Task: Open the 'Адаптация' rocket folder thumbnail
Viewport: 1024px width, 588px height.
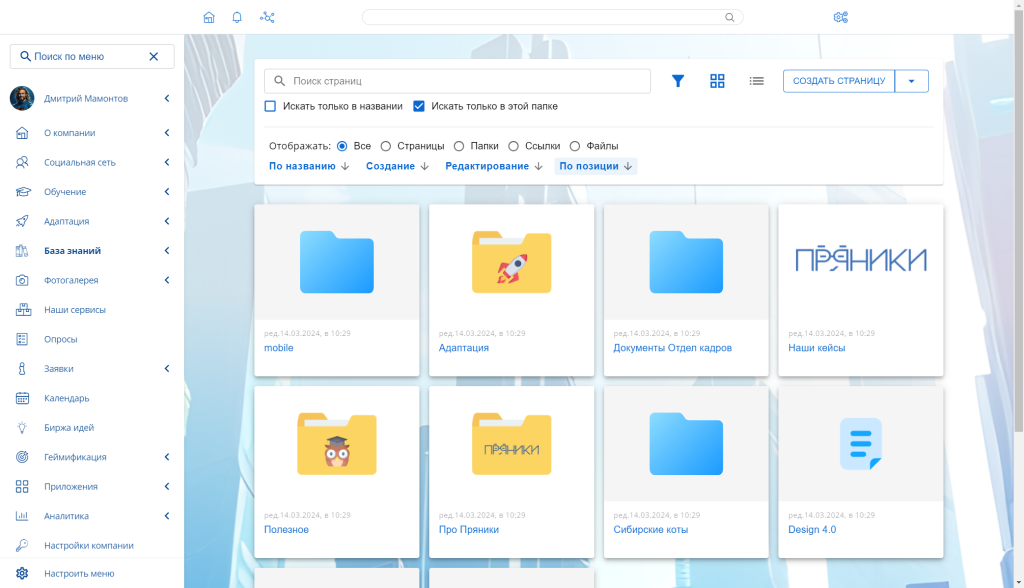Action: coord(511,262)
